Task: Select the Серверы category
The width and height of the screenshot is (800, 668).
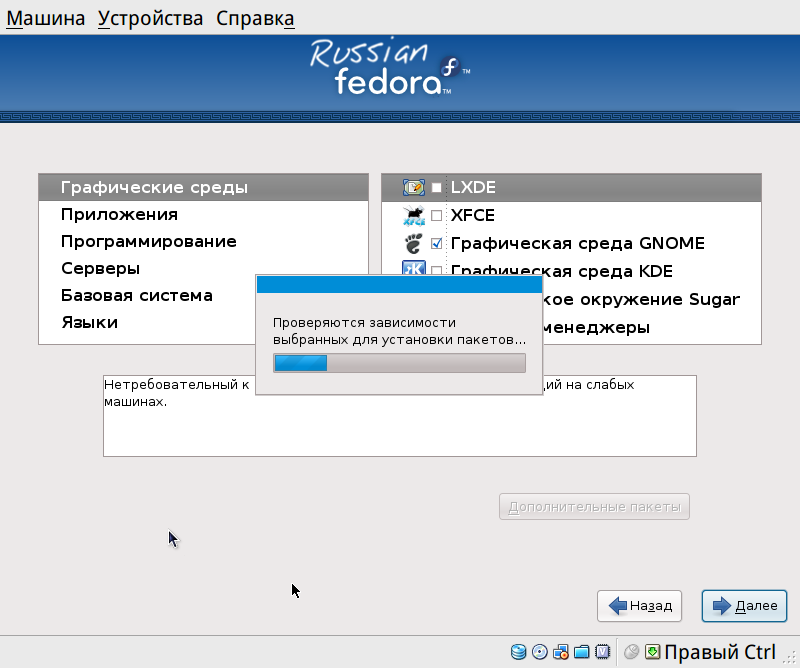Action: [147, 268]
